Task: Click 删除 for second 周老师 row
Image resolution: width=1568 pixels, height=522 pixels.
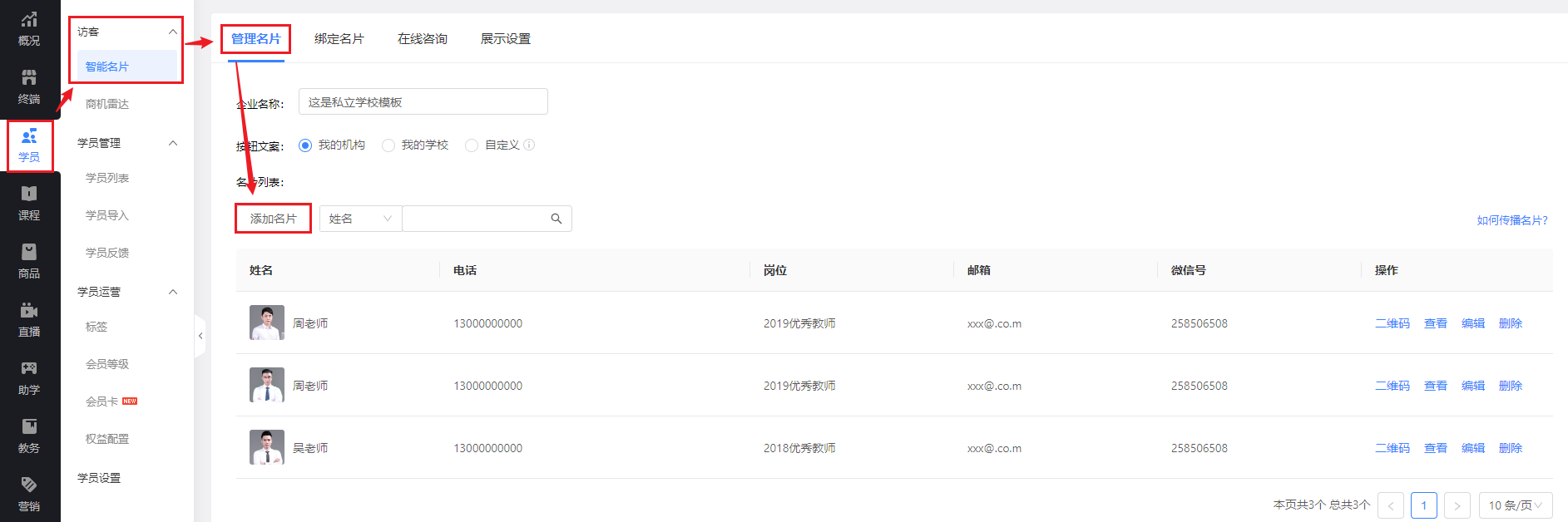Action: [1511, 386]
